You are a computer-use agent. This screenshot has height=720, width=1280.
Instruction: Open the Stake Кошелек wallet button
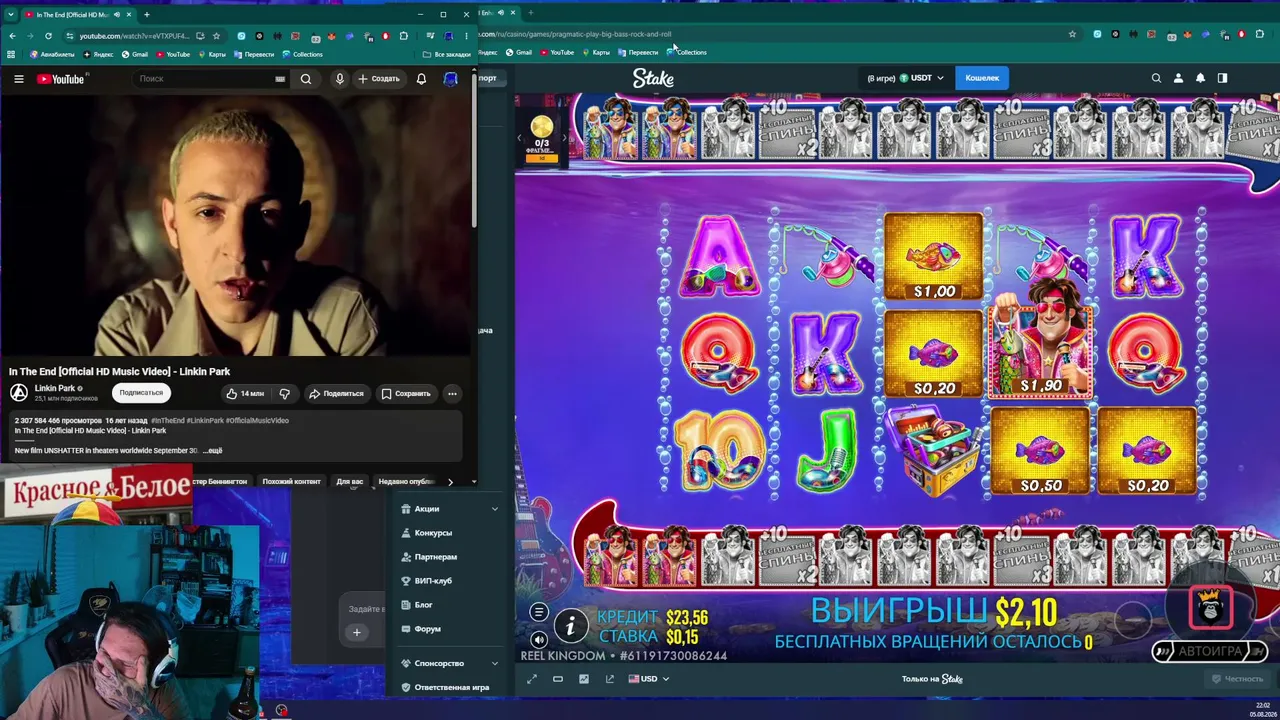[982, 78]
